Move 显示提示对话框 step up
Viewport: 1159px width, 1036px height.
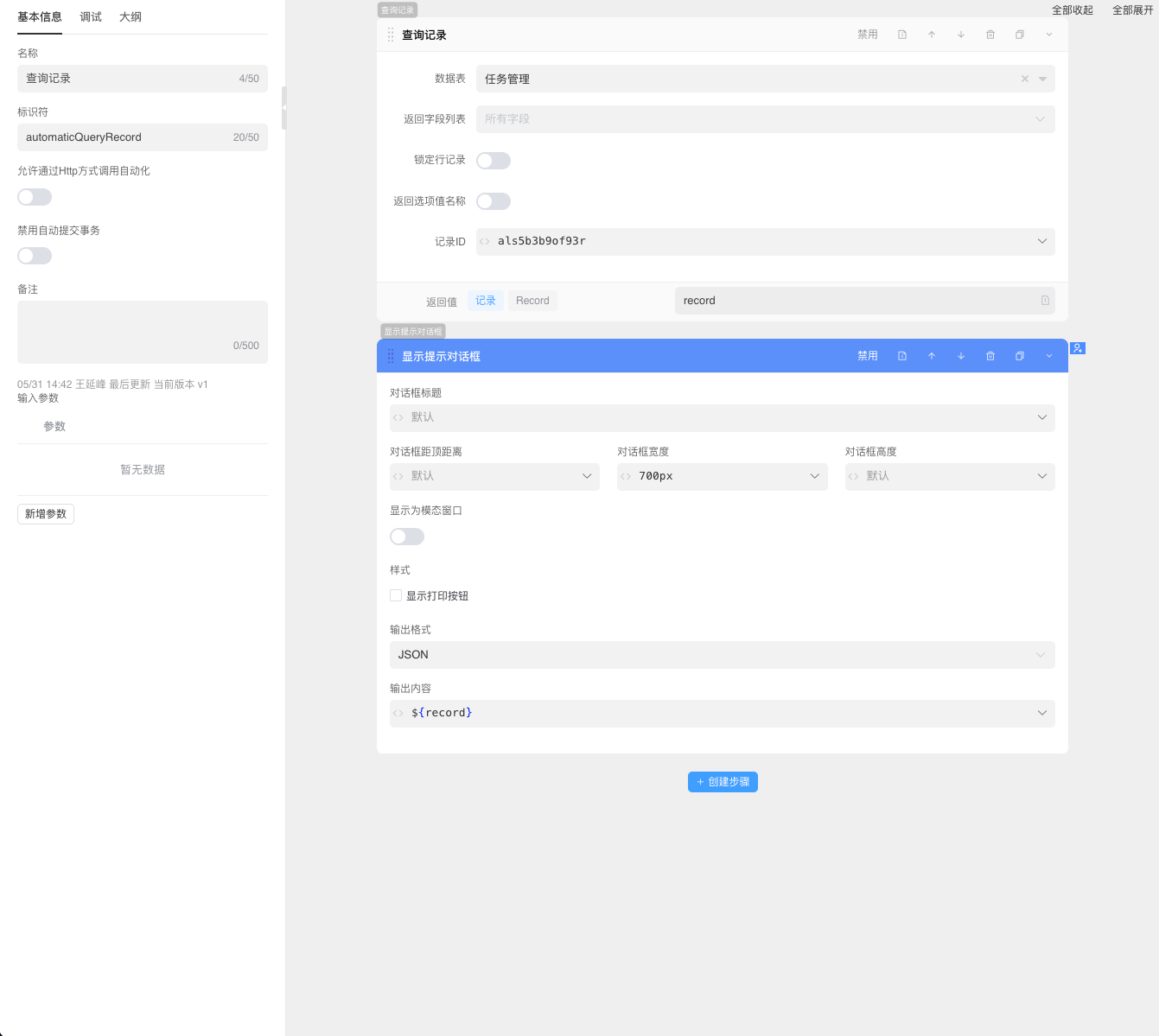[x=932, y=356]
